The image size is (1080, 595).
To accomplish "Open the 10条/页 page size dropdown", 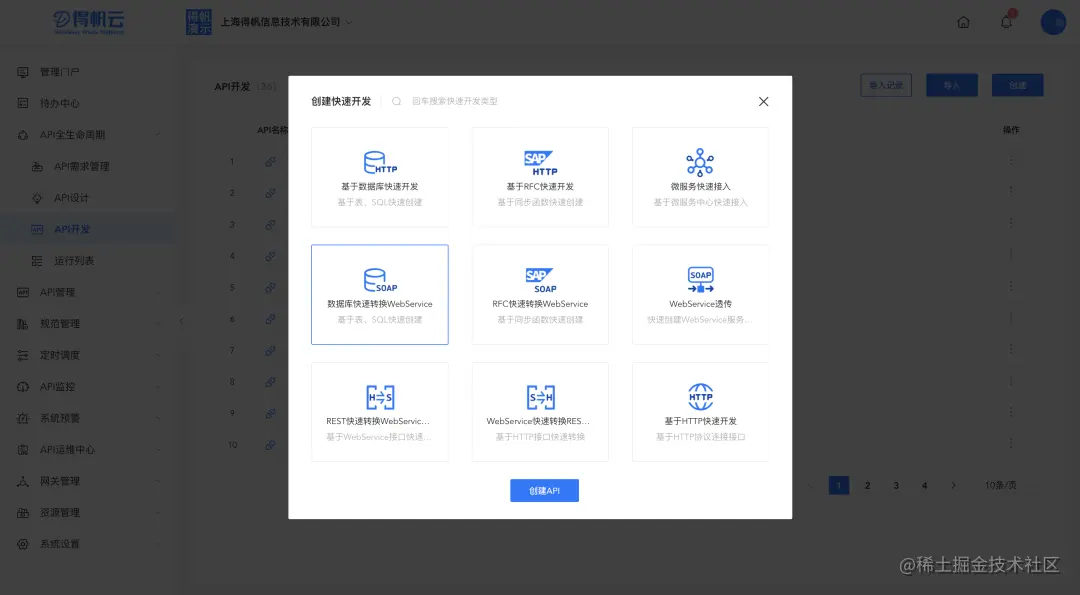I will [1001, 486].
